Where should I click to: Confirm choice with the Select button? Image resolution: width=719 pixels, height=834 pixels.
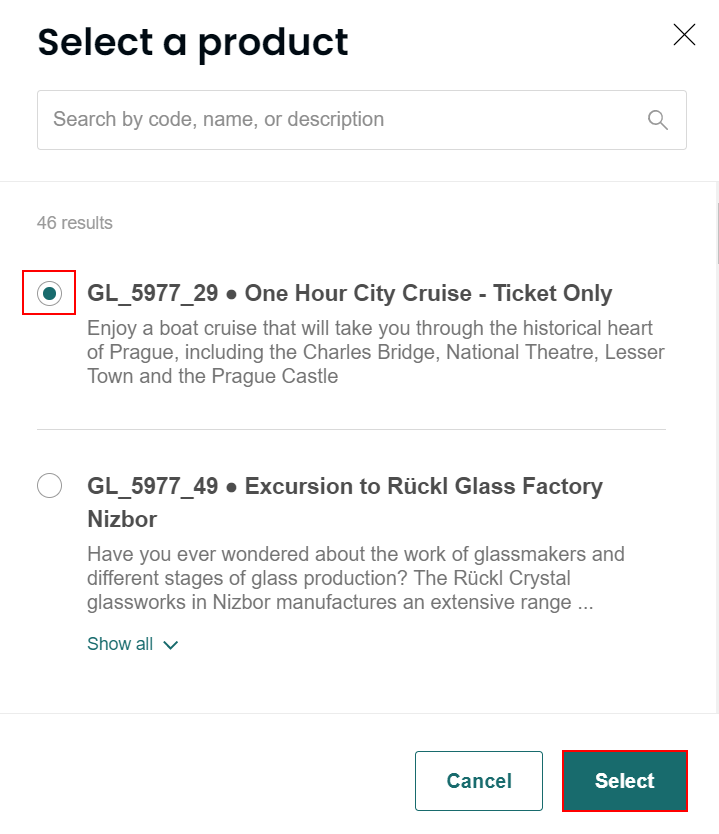(x=624, y=781)
